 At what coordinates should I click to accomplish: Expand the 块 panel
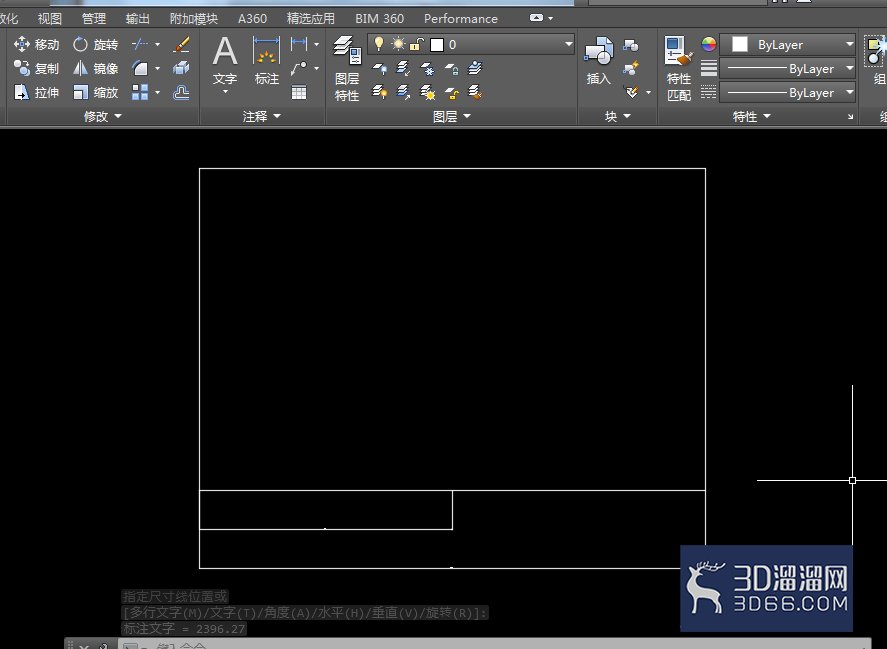(617, 116)
